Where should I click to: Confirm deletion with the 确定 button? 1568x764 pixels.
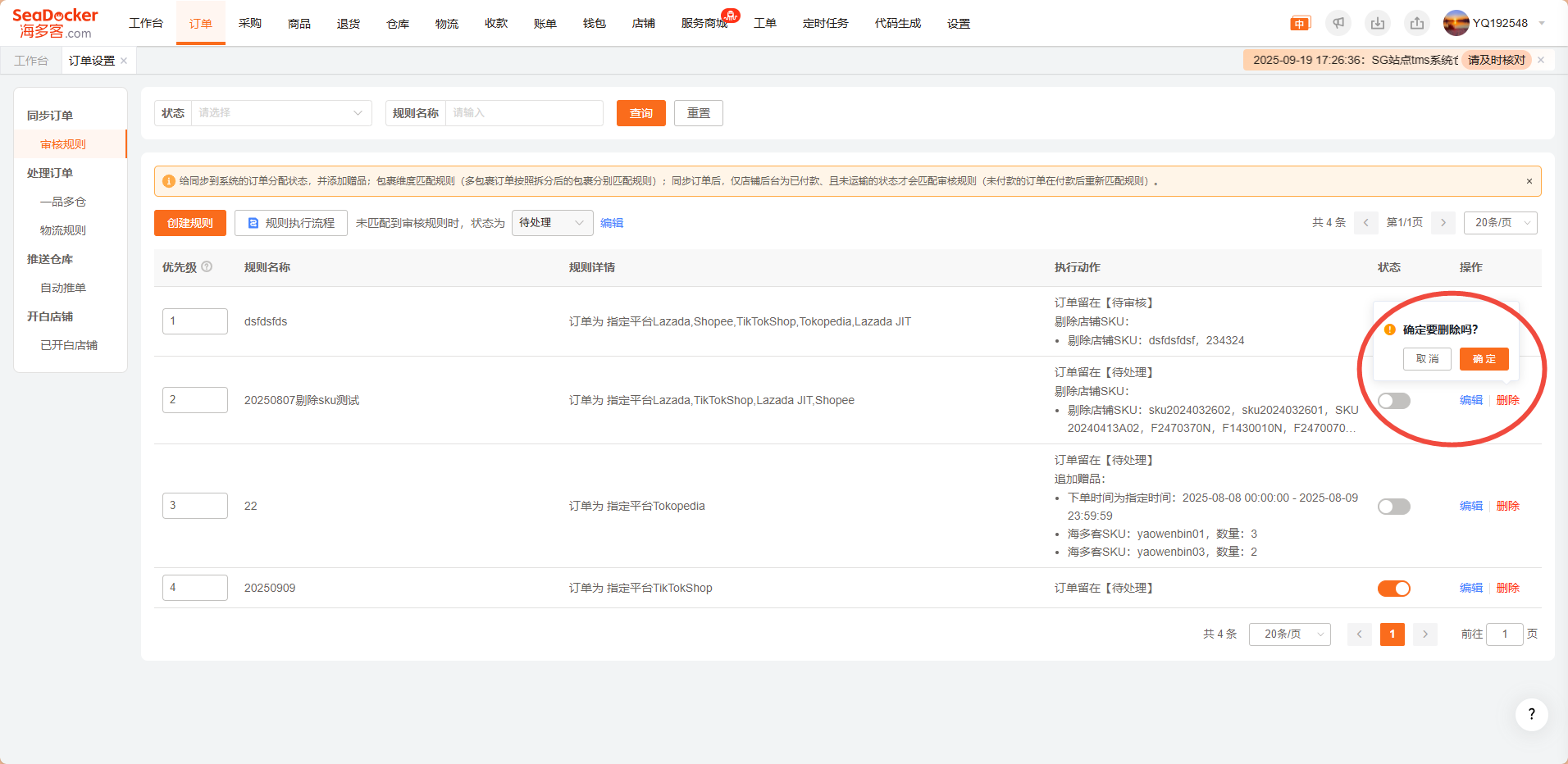coord(1484,359)
